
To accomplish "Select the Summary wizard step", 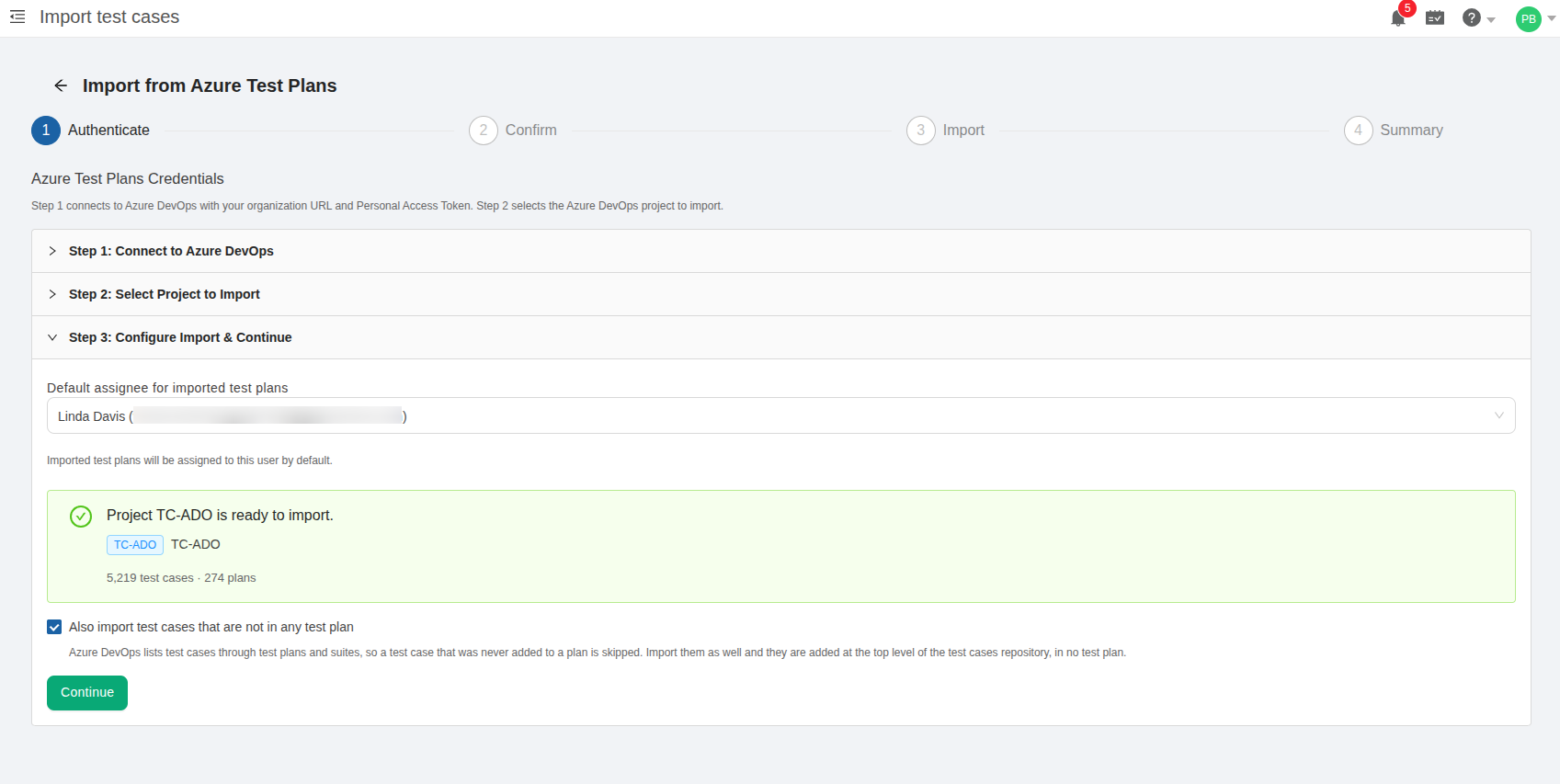I will 1394,131.
